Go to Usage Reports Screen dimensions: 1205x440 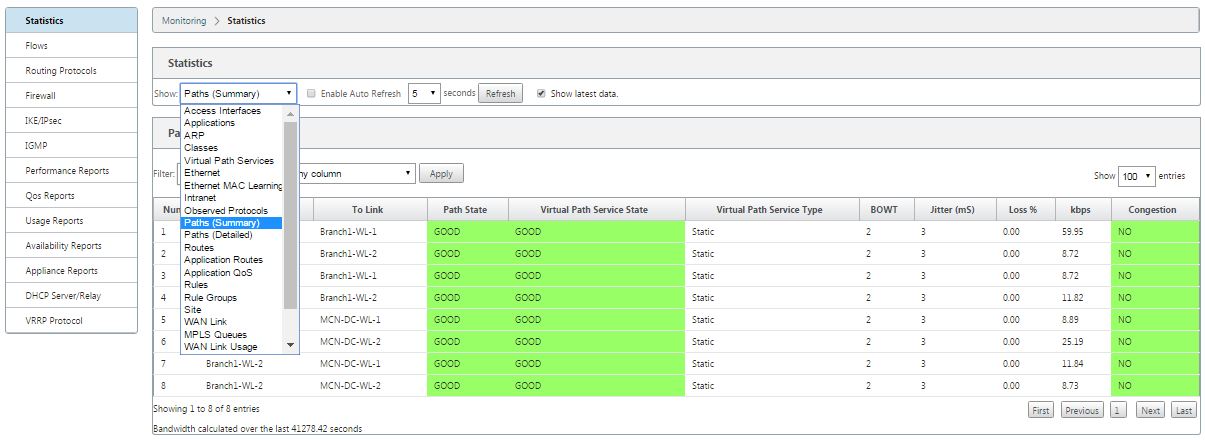pos(71,221)
